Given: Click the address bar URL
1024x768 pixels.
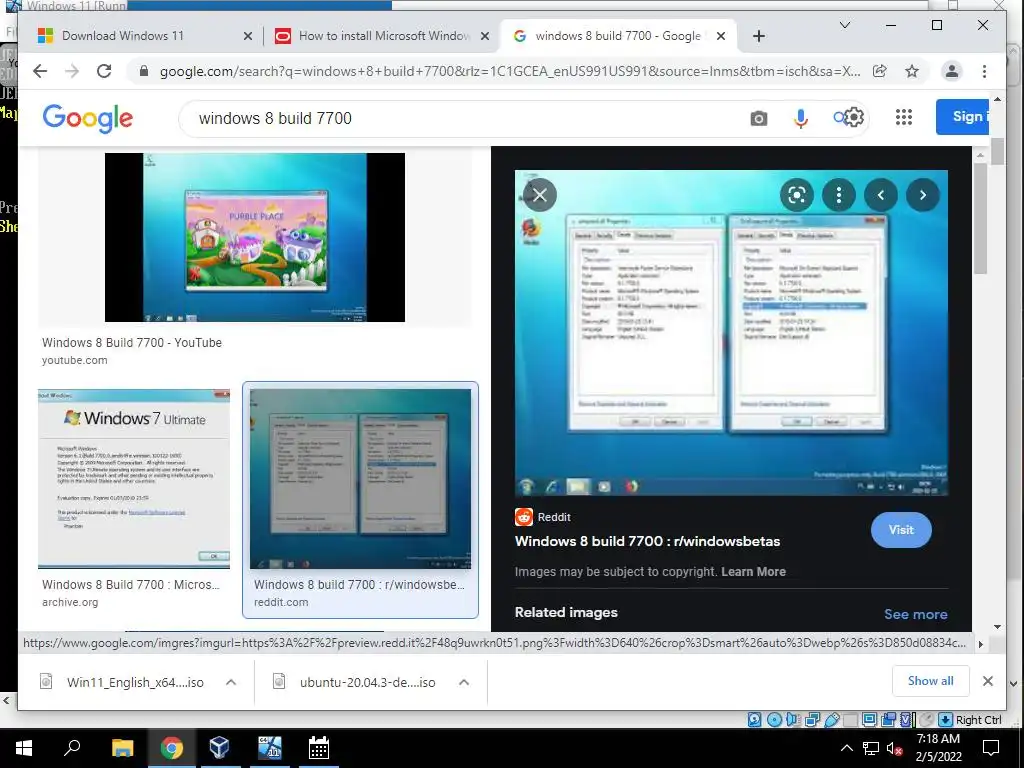Looking at the screenshot, I should (509, 71).
